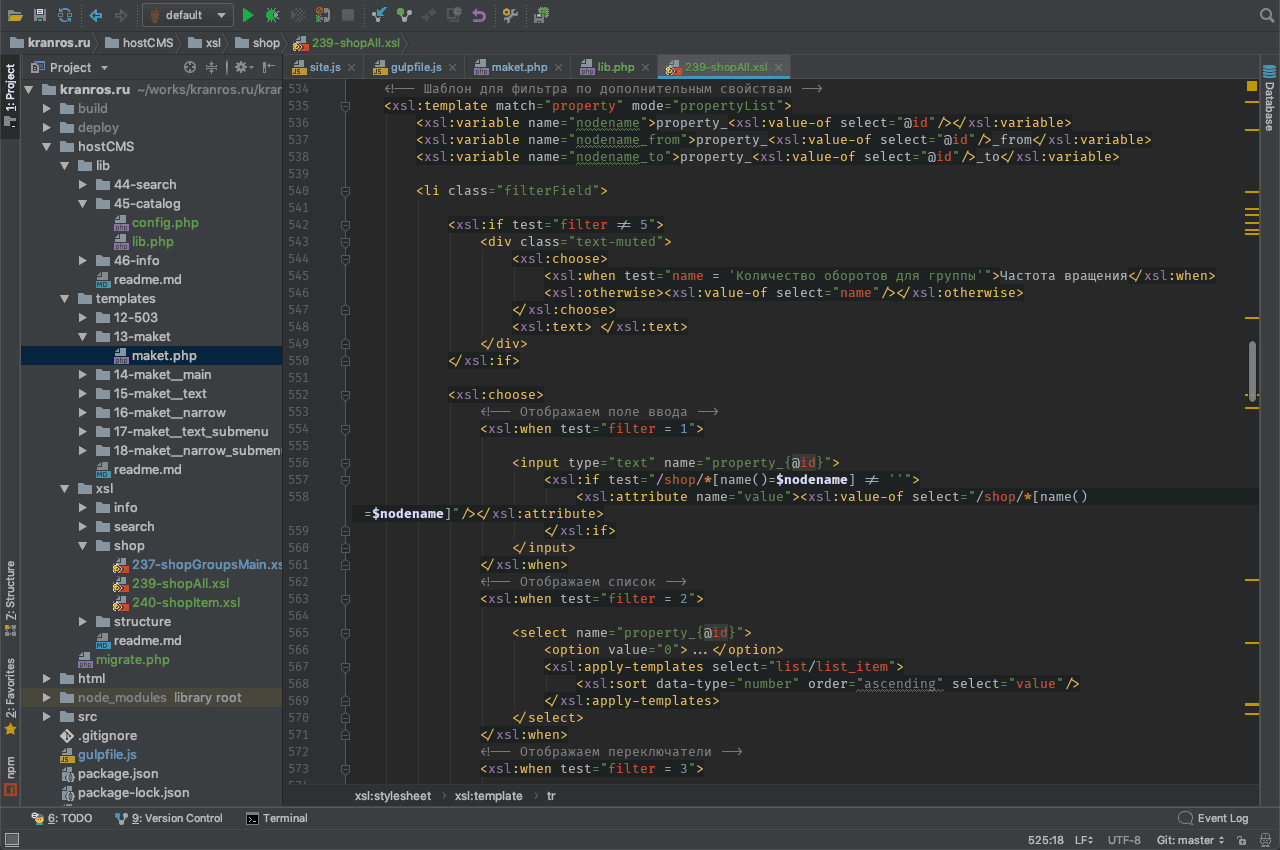
Task: Click the Run with Coverage icon
Action: point(297,15)
